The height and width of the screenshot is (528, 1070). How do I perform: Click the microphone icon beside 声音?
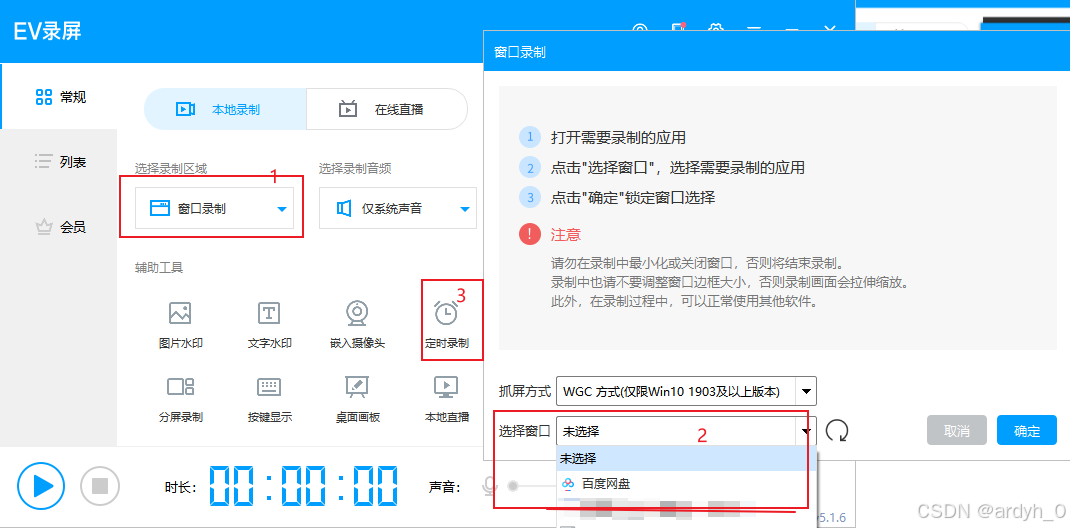(489, 486)
